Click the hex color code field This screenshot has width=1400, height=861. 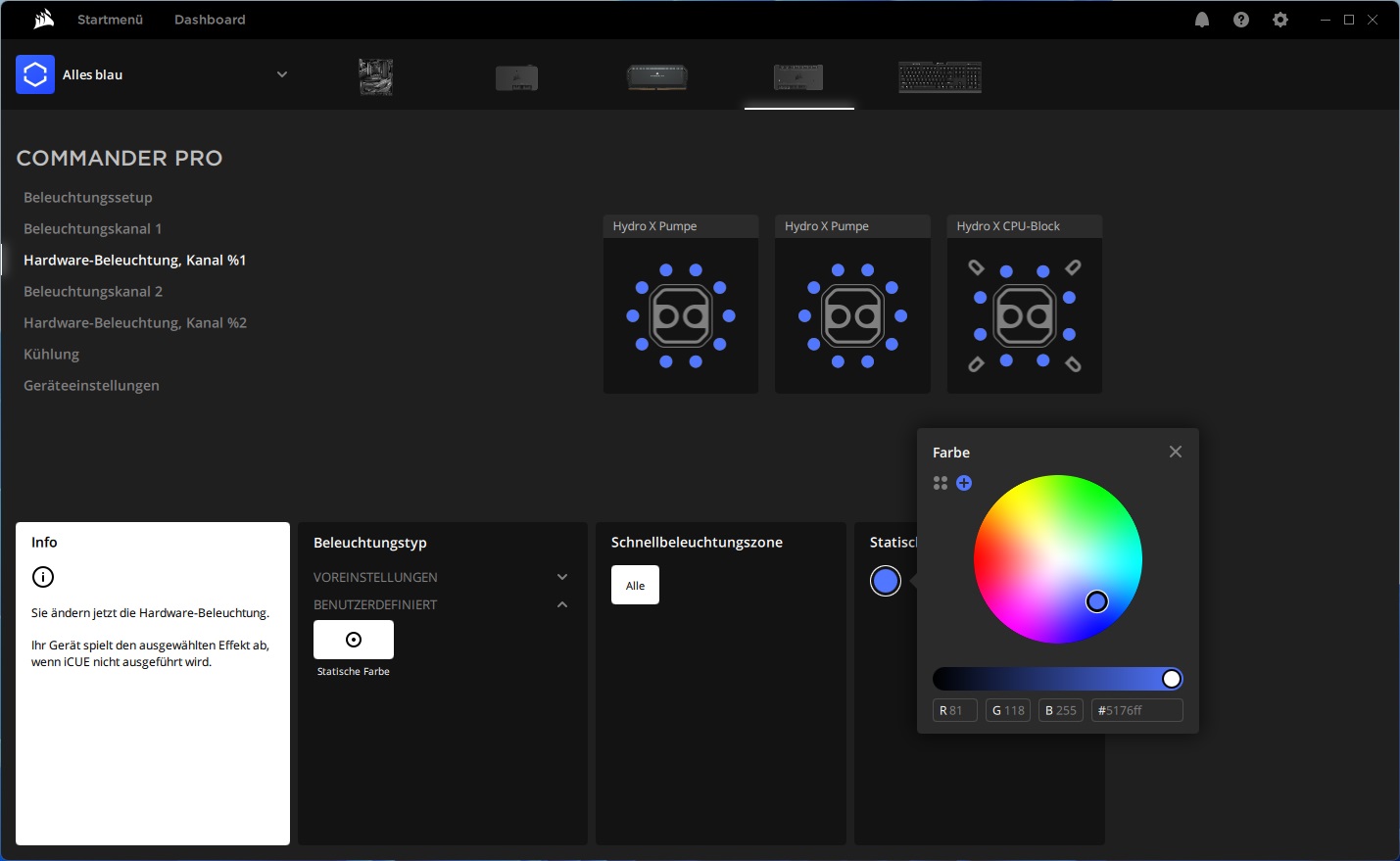1137,710
